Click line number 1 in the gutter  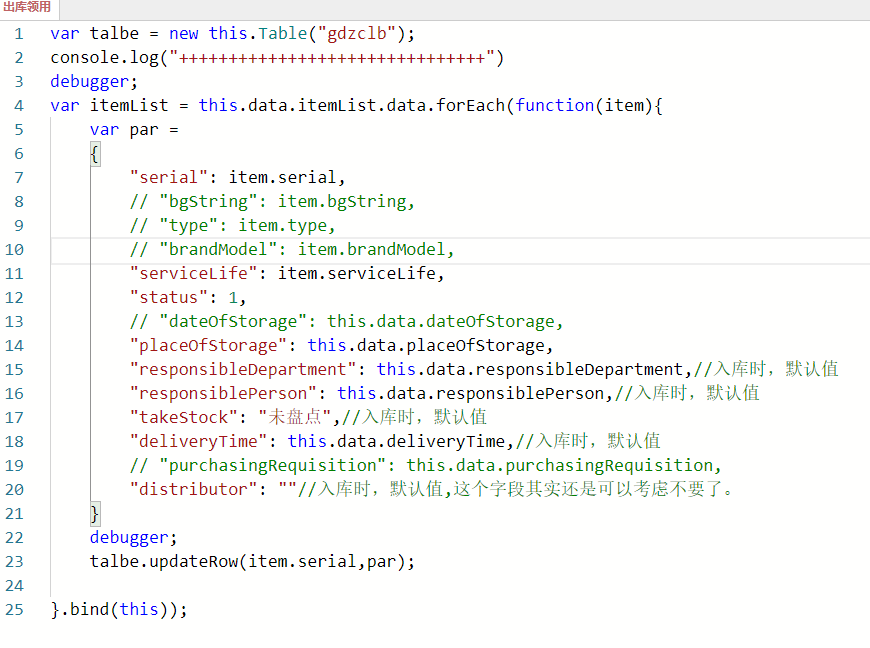[x=18, y=33]
